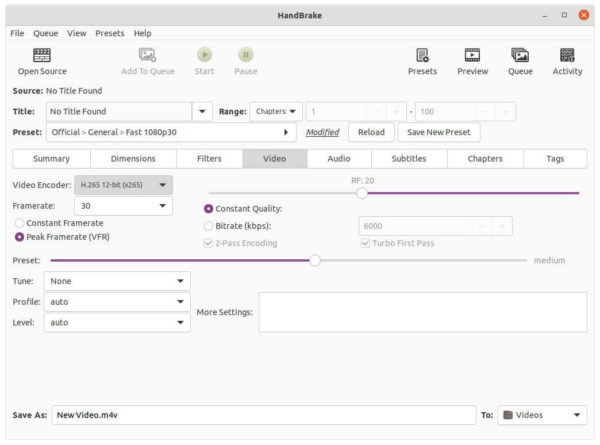Image resolution: width=600 pixels, height=445 pixels.
Task: Click the Start encoding play icon
Action: [204, 55]
